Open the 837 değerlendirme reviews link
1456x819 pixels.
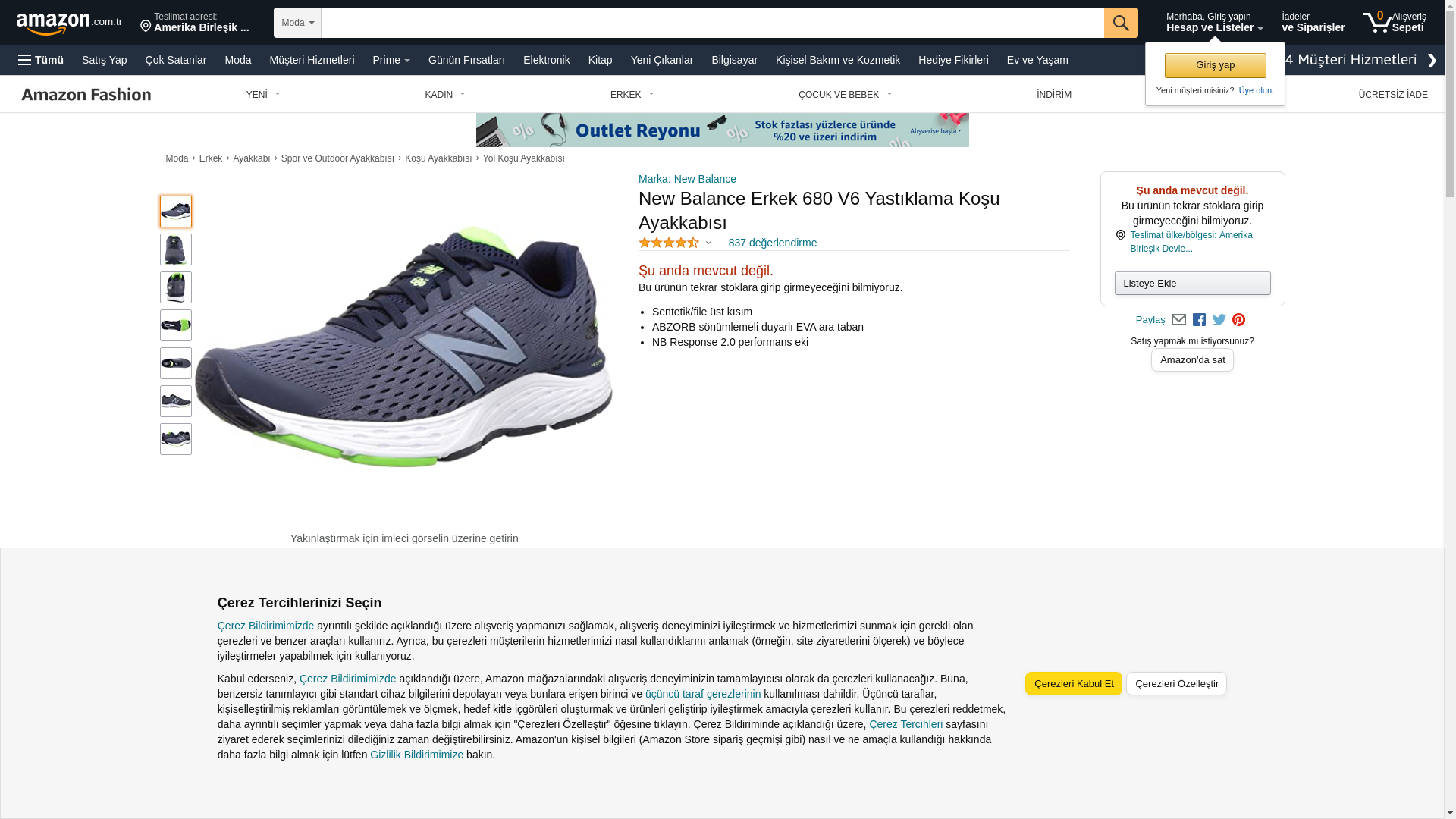point(772,243)
